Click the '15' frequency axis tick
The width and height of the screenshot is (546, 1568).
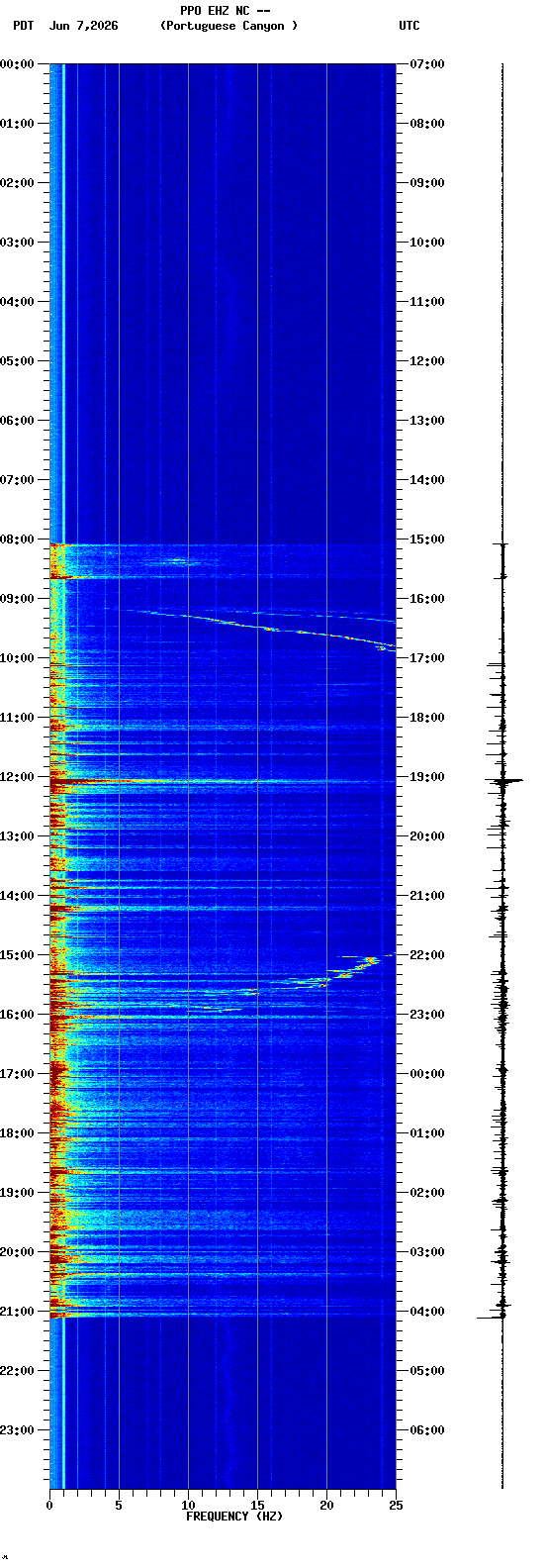pyautogui.click(x=257, y=1506)
